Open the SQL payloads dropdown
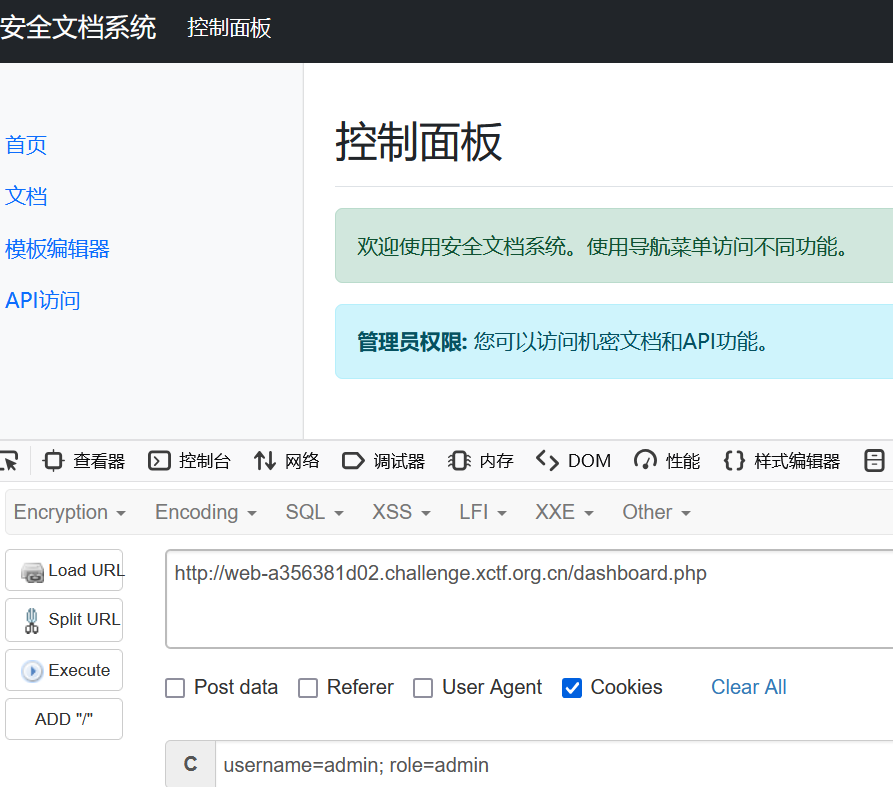Image resolution: width=893 pixels, height=787 pixels. [x=314, y=511]
